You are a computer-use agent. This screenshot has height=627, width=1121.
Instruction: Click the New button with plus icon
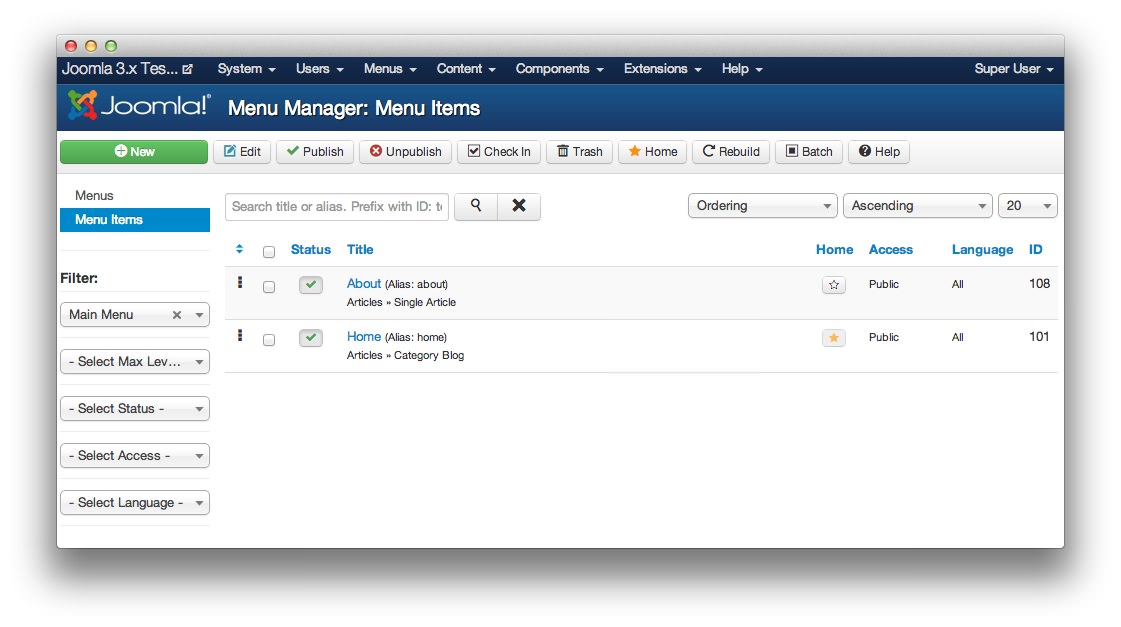point(133,151)
